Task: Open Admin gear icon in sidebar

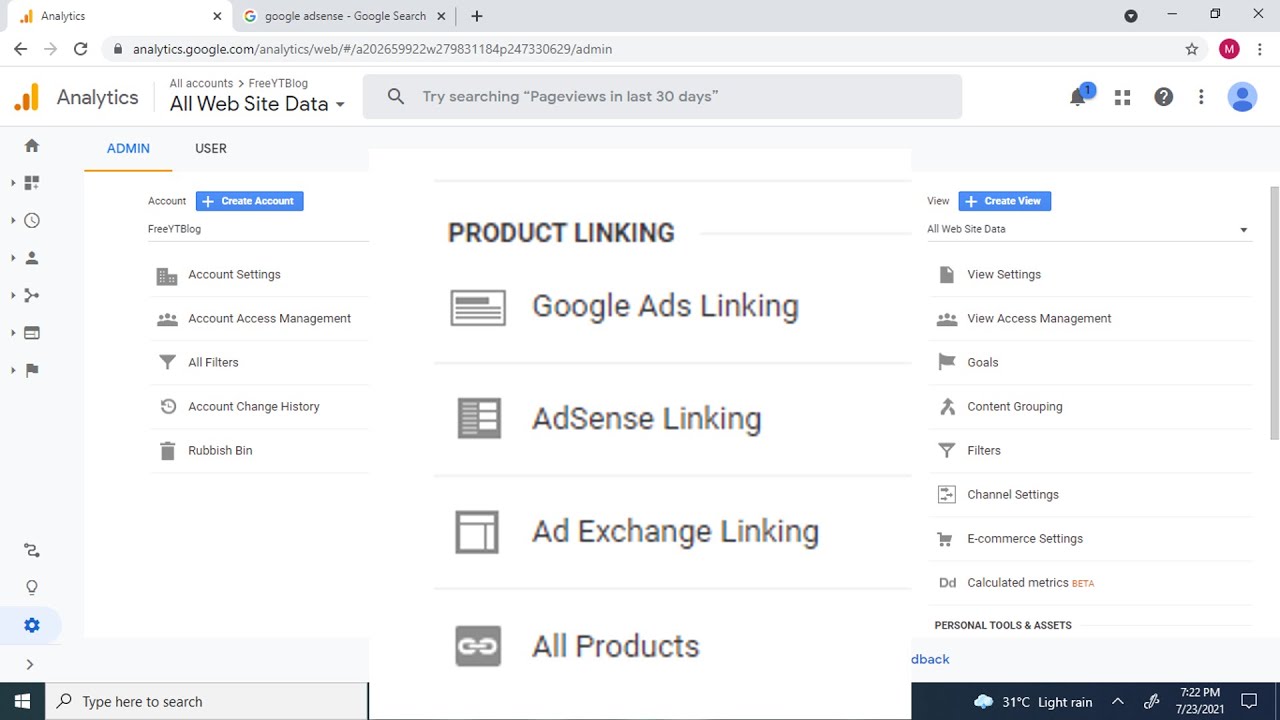Action: 32,625
